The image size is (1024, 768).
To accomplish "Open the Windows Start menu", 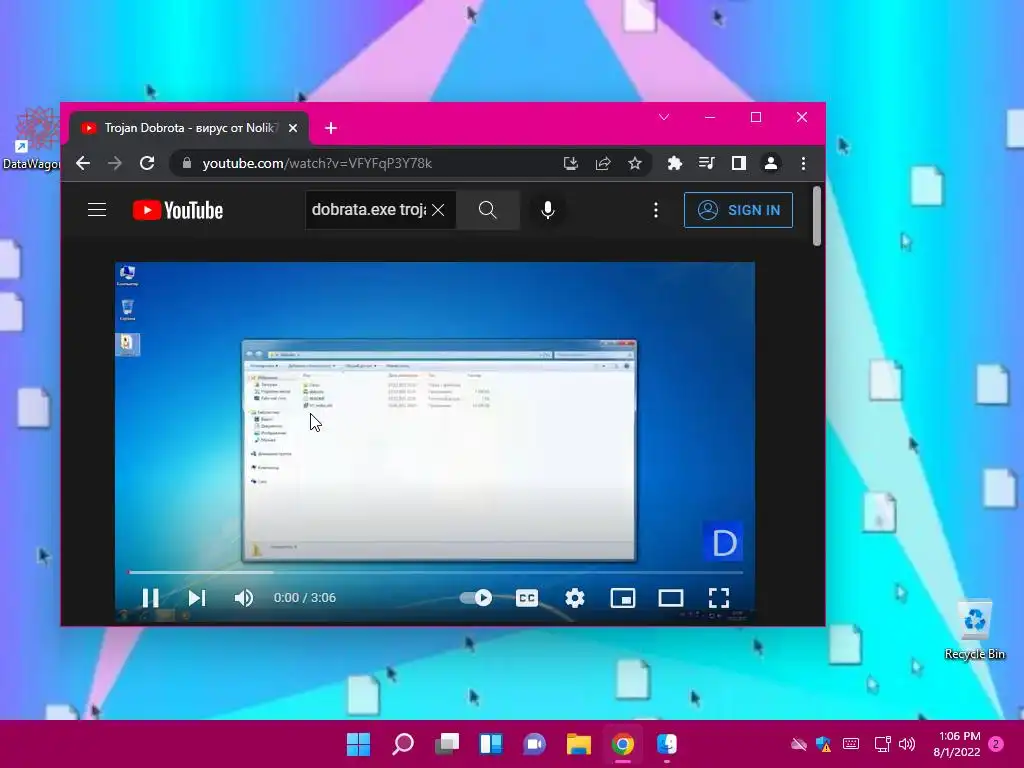I will coord(359,744).
